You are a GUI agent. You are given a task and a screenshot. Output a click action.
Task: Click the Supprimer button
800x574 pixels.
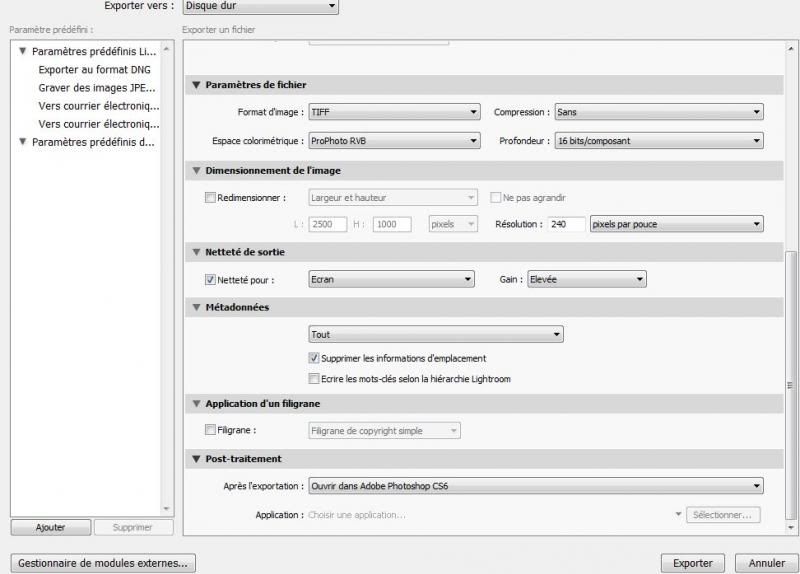133,527
